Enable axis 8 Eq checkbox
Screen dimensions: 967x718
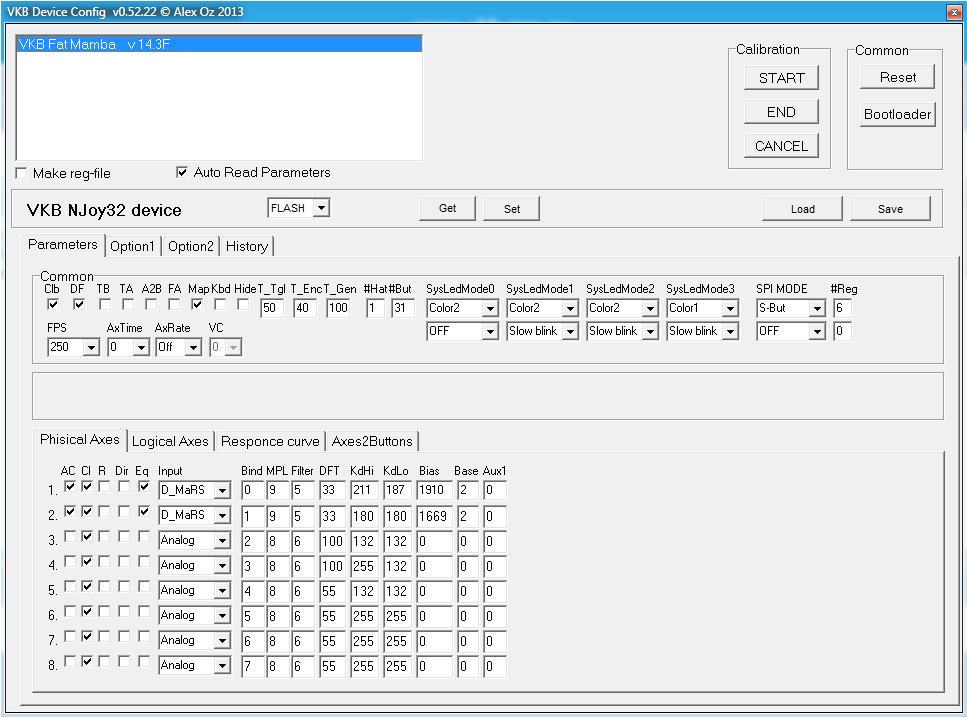click(x=144, y=661)
